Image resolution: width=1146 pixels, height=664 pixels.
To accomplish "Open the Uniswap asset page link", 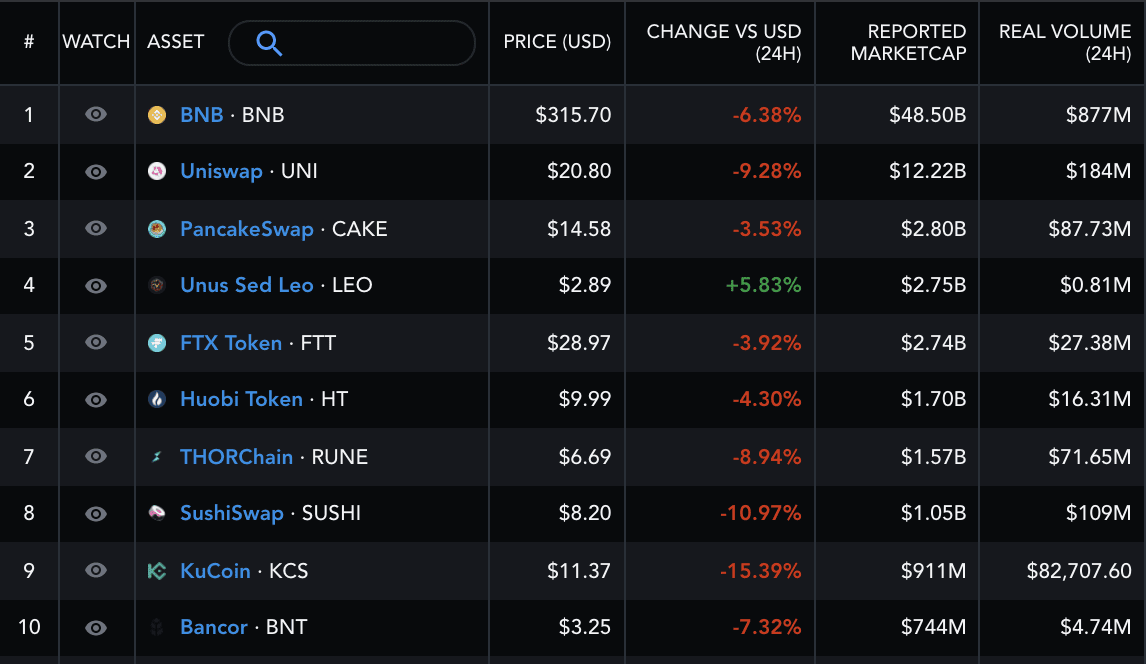I will tap(221, 172).
